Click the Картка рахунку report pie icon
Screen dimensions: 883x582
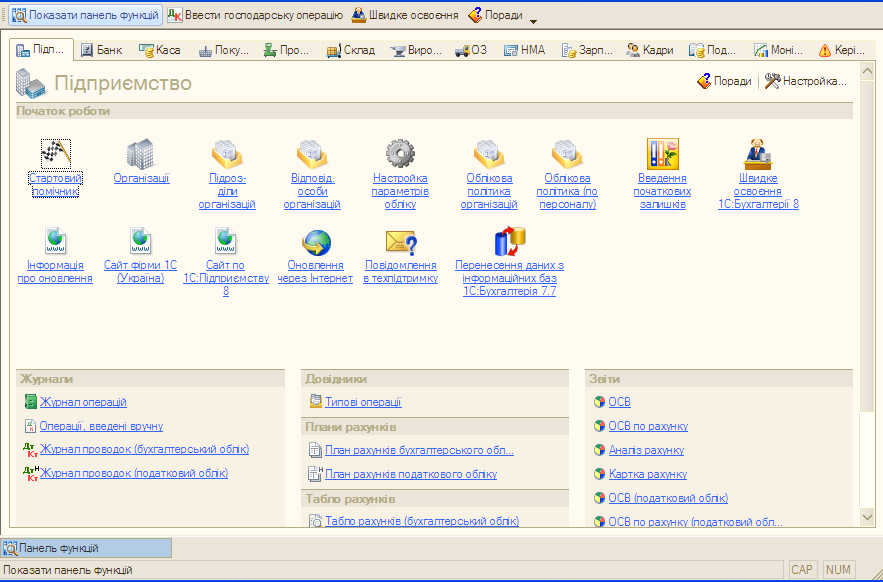pyautogui.click(x=600, y=474)
